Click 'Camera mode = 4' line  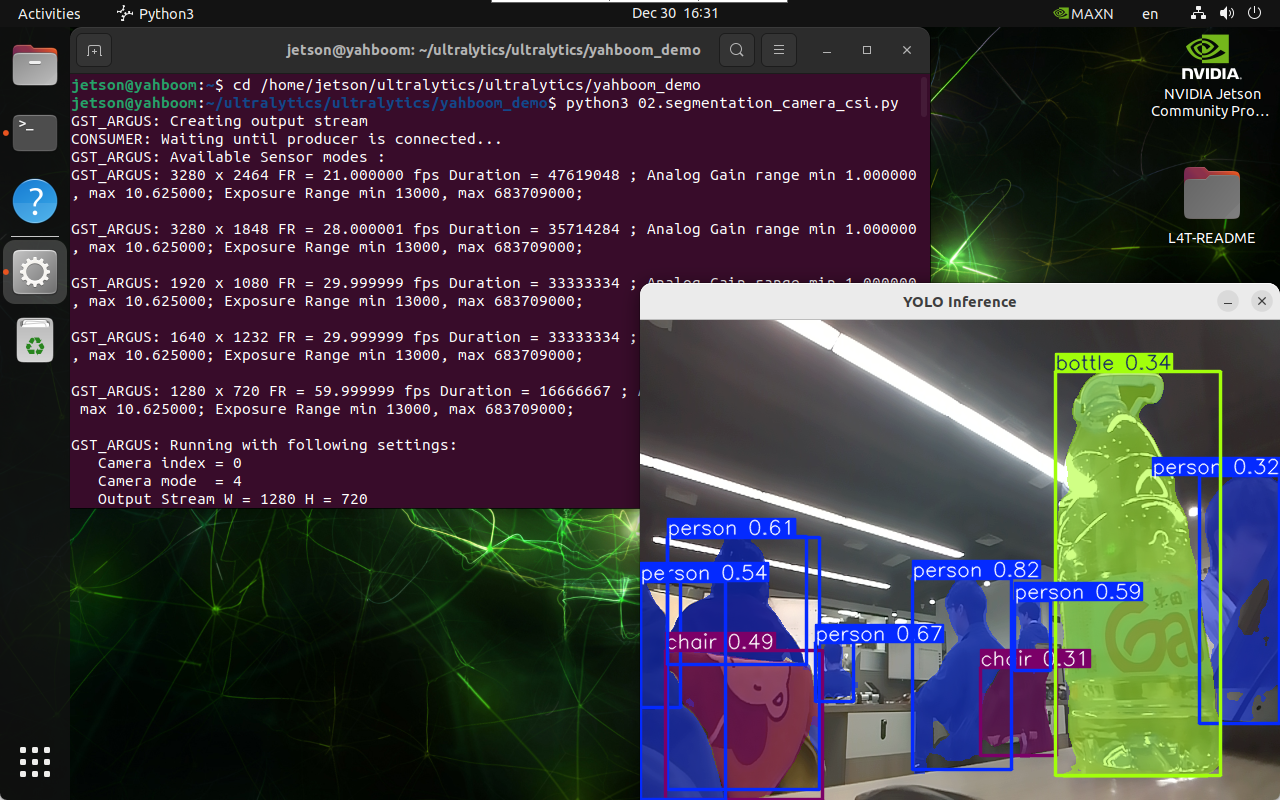tap(170, 481)
